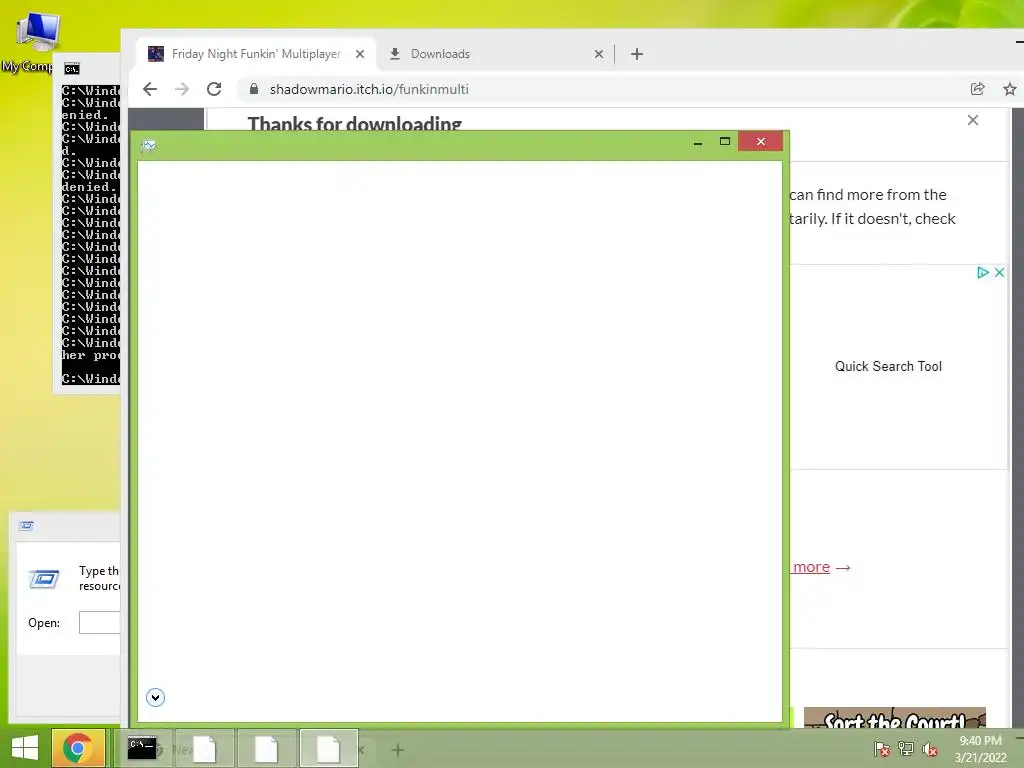1024x768 pixels.
Task: Click the "Thanks for downloading" heading
Action: (355, 123)
